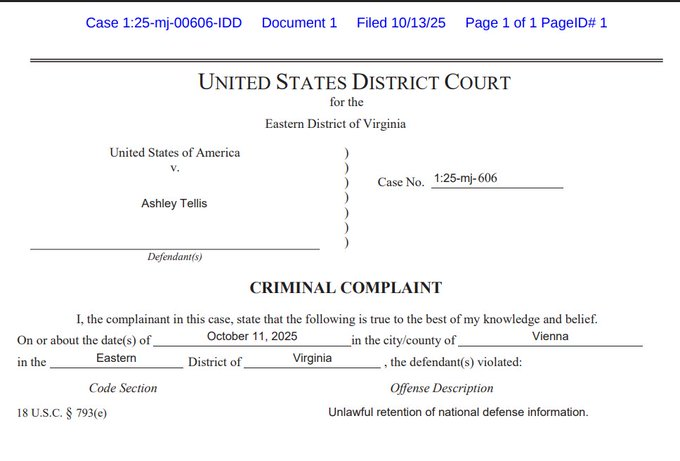The height and width of the screenshot is (461, 680).
Task: Click the United States District Court title
Action: click(354, 82)
